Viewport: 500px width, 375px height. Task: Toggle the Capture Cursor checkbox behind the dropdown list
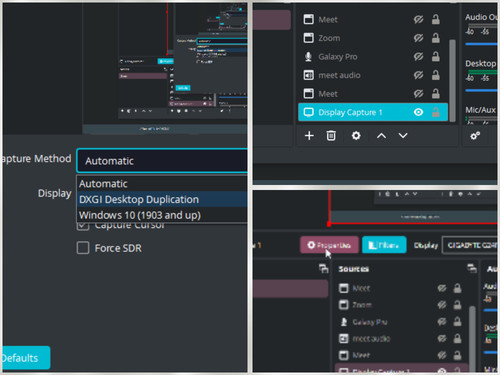(83, 226)
